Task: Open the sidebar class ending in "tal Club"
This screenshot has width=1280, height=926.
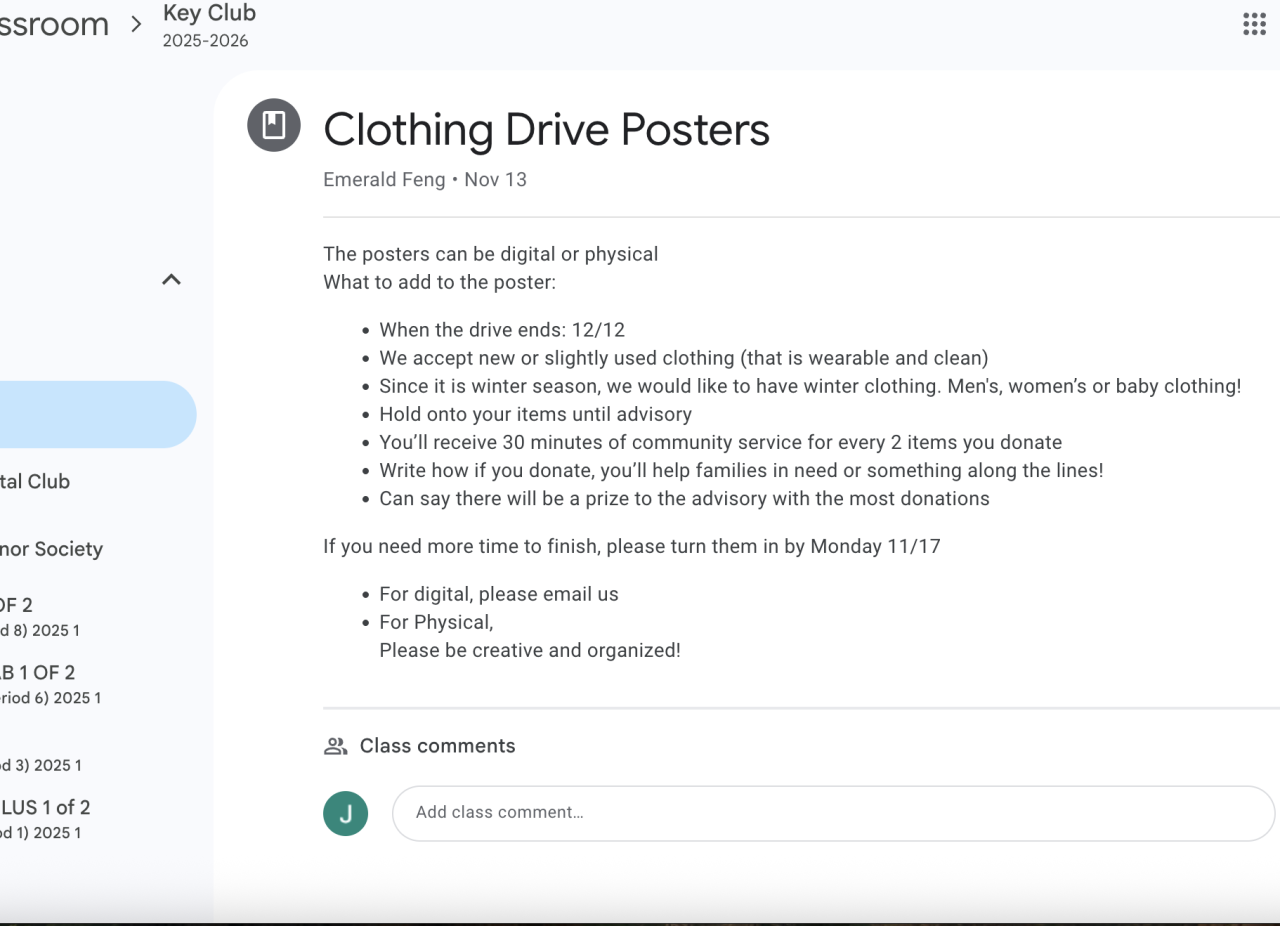Action: [x=35, y=481]
